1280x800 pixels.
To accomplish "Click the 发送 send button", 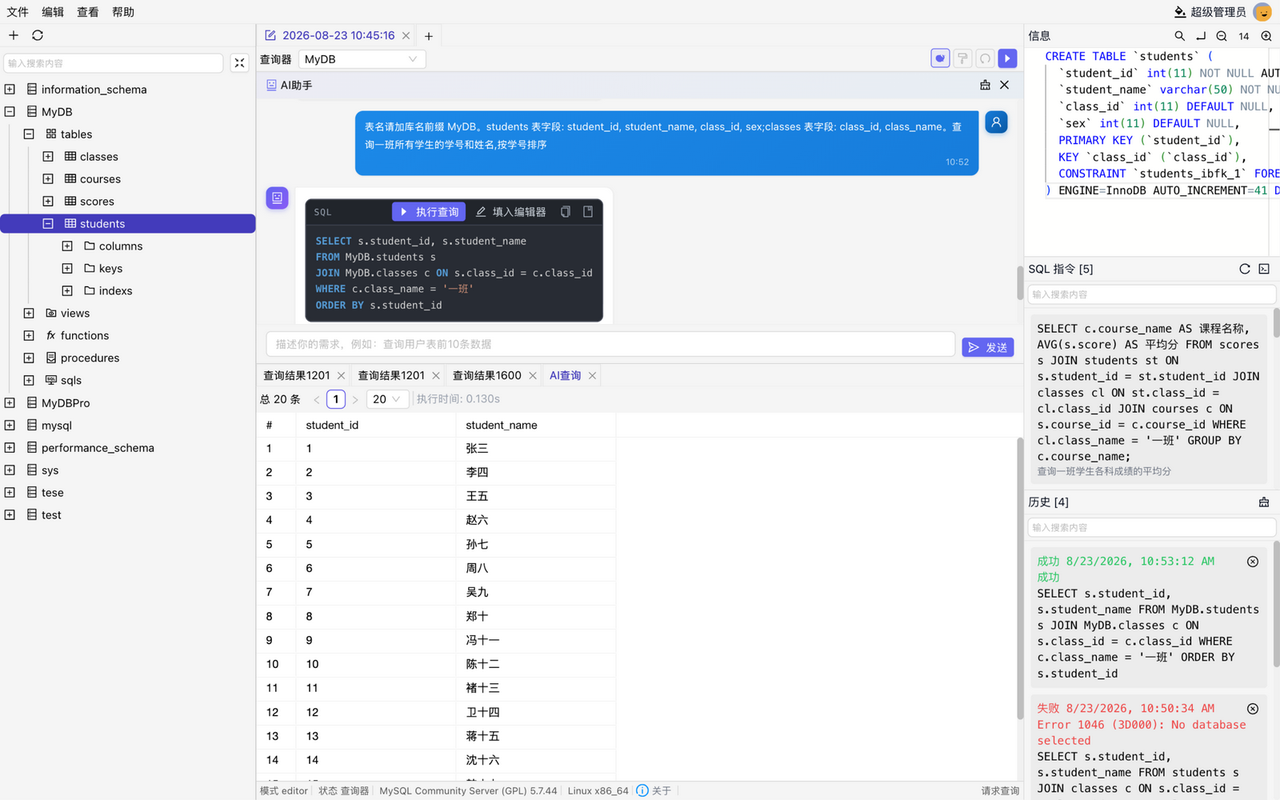I will [x=988, y=347].
